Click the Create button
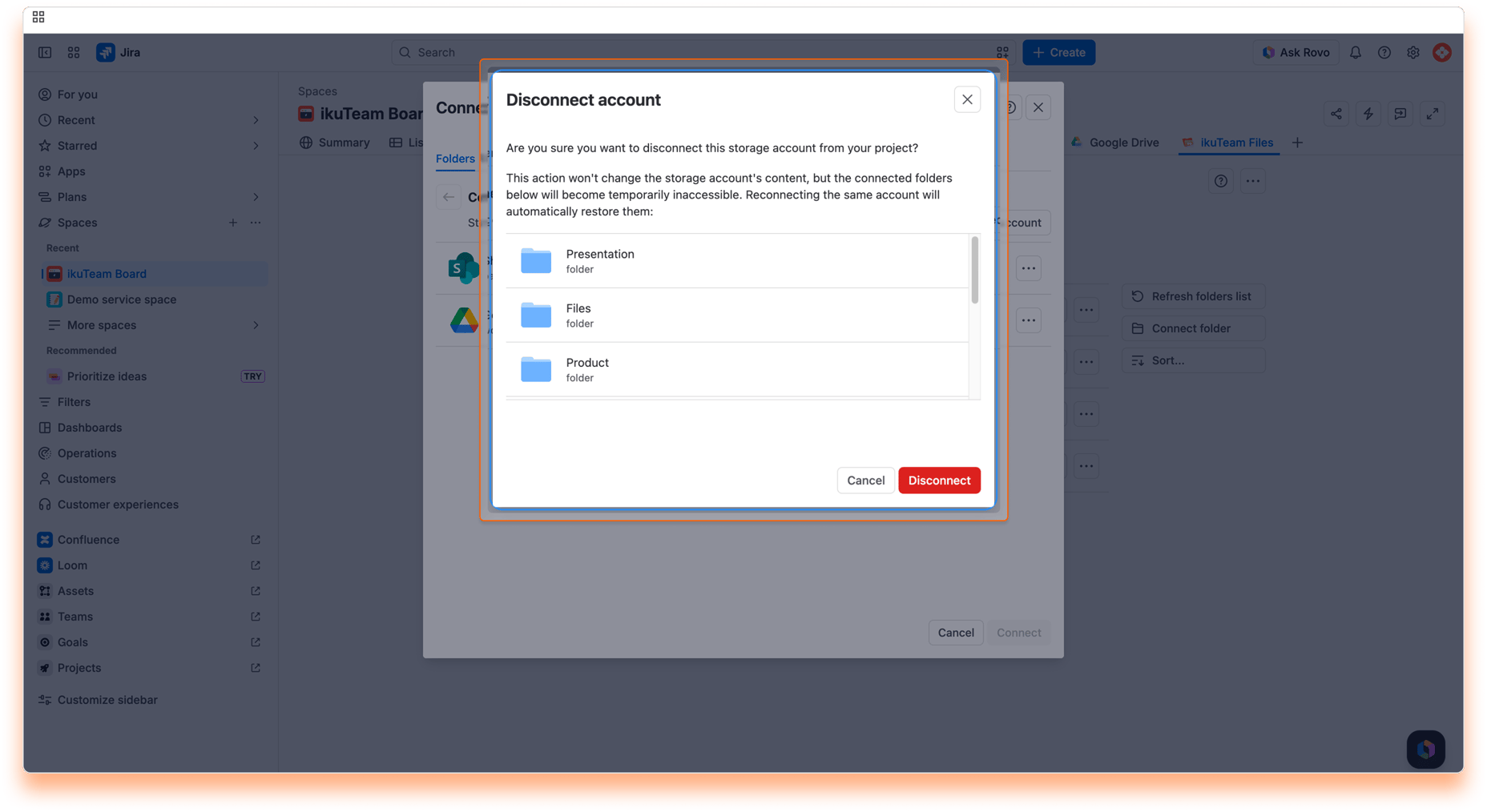Image resolution: width=1487 pixels, height=812 pixels. point(1058,52)
